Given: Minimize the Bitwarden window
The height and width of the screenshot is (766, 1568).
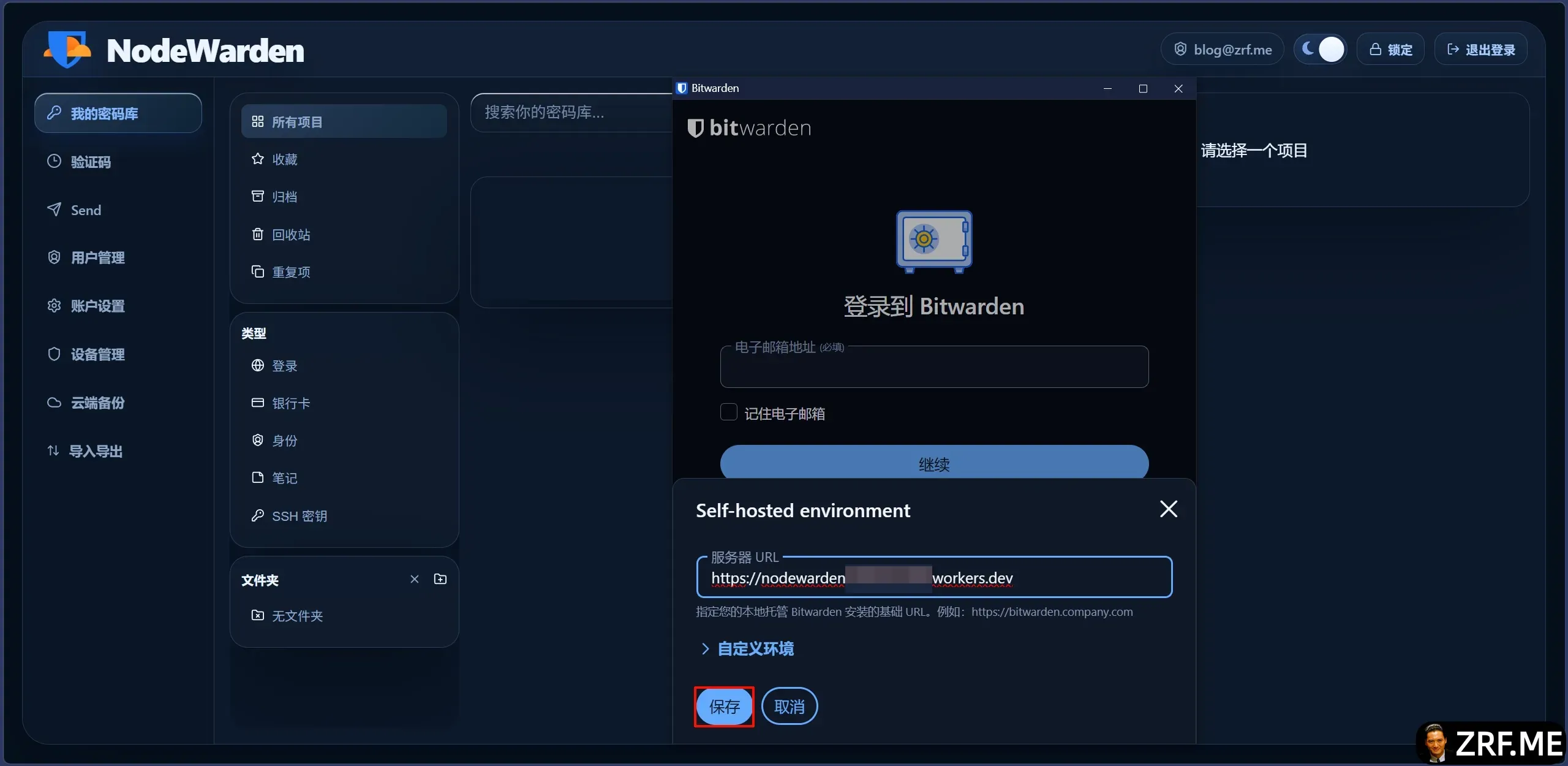Looking at the screenshot, I should tap(1107, 89).
